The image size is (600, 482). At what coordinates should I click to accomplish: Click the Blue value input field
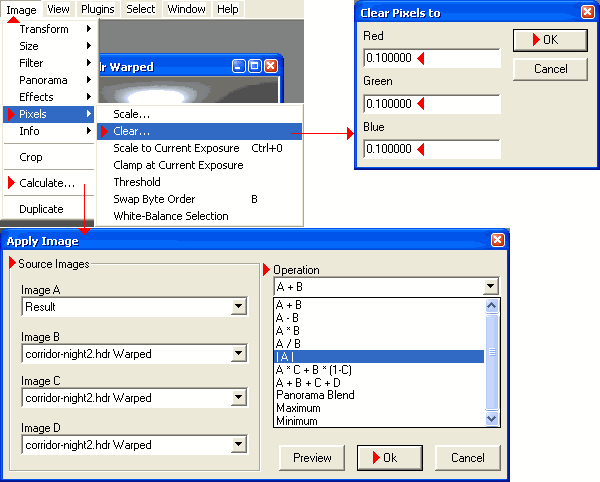point(430,149)
